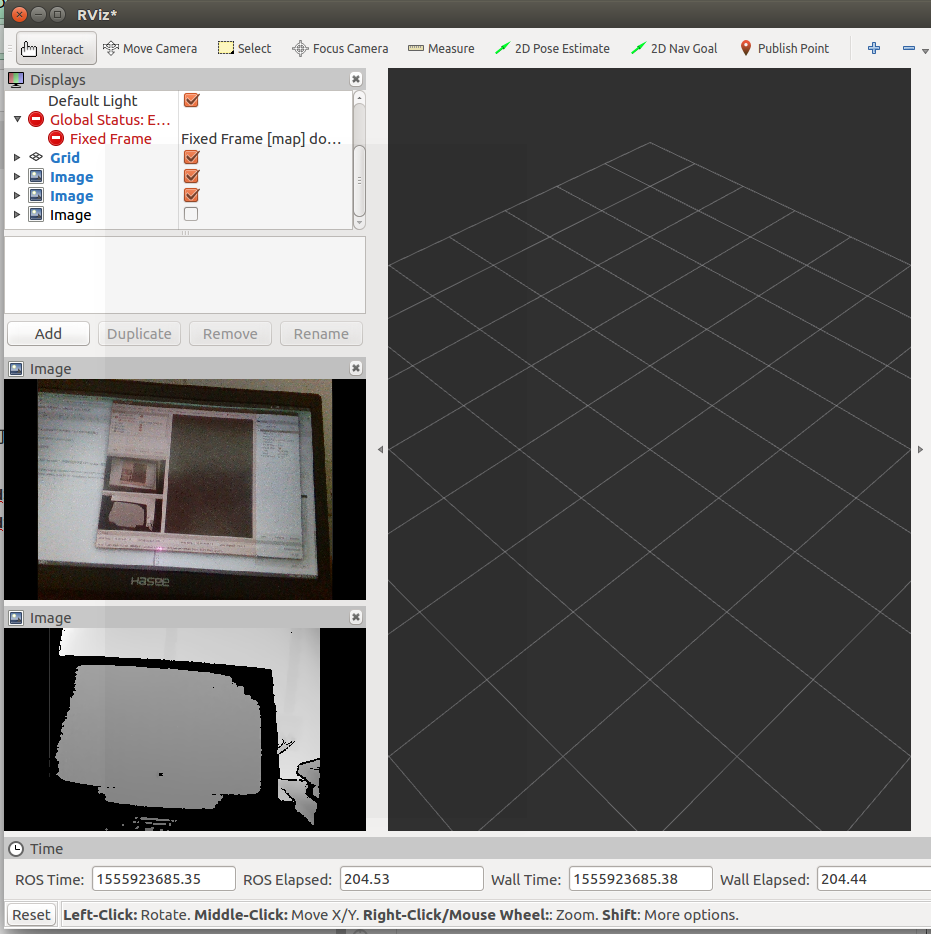The image size is (931, 934).
Task: Enable the third Image display checkbox
Action: (x=191, y=214)
